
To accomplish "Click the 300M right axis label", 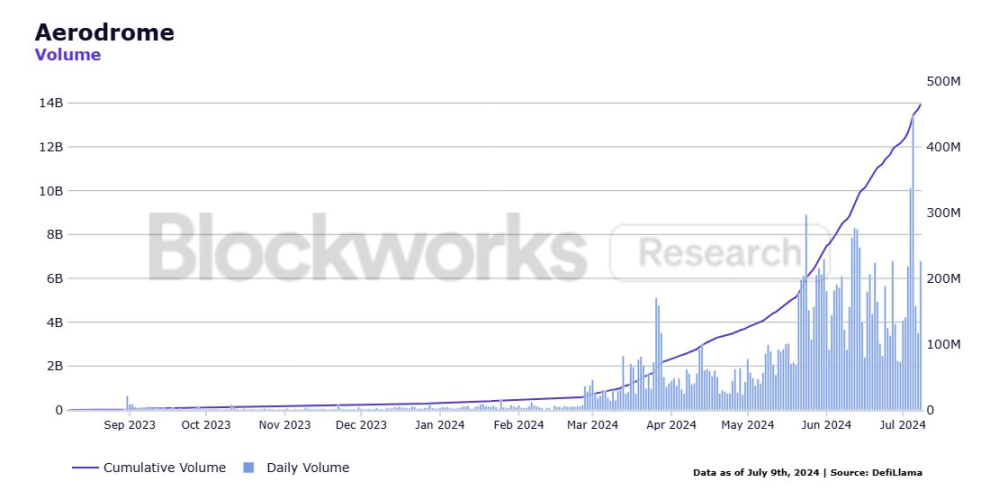I will click(x=944, y=213).
